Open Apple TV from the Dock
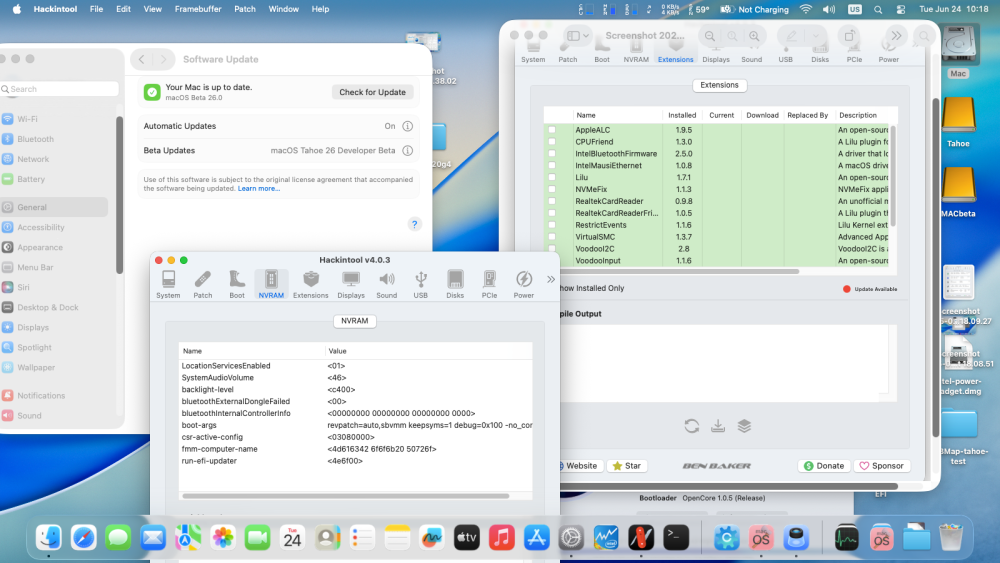This screenshot has height=563, width=1000. point(467,538)
